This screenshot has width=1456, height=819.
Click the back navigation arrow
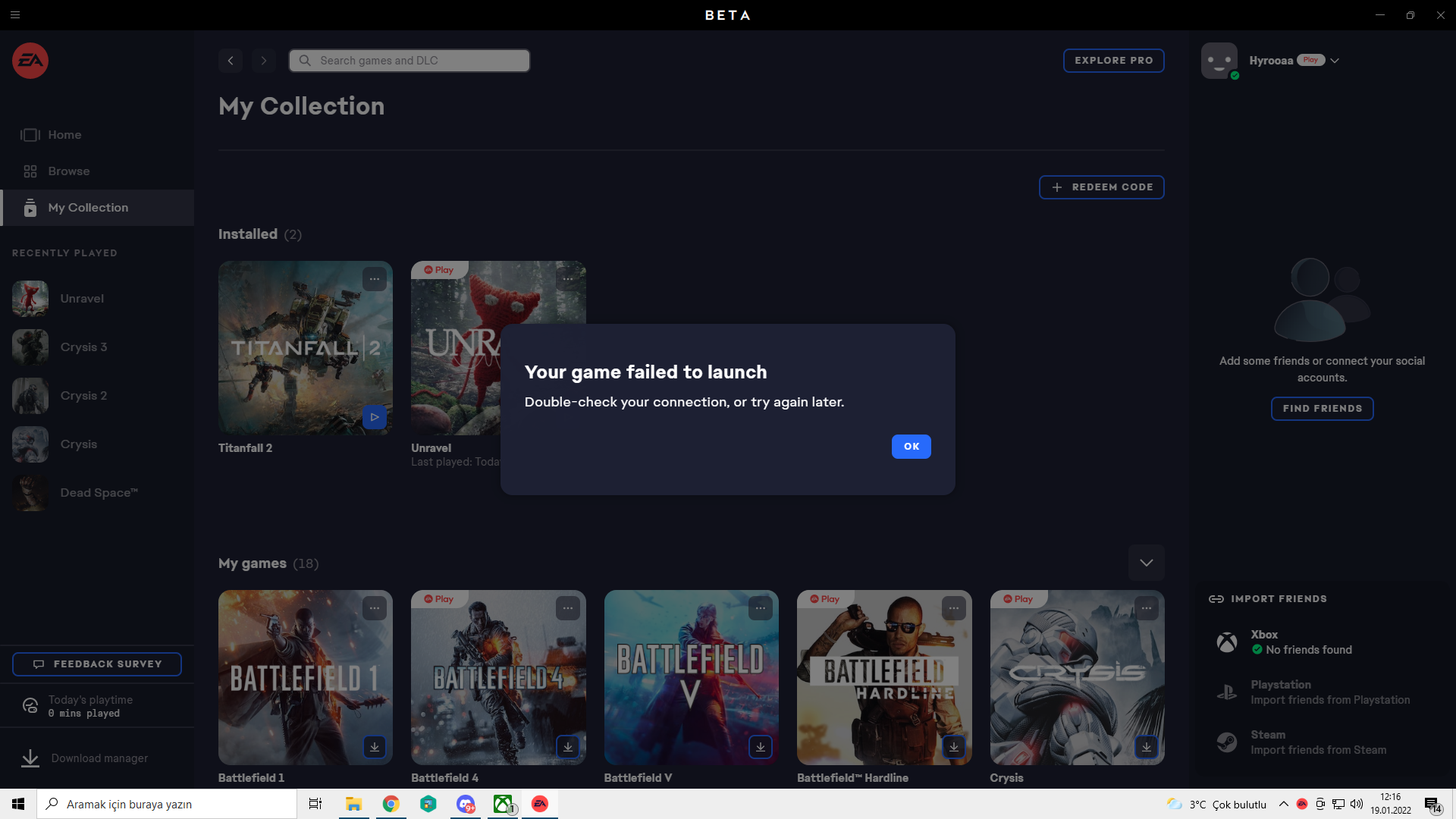coord(231,61)
